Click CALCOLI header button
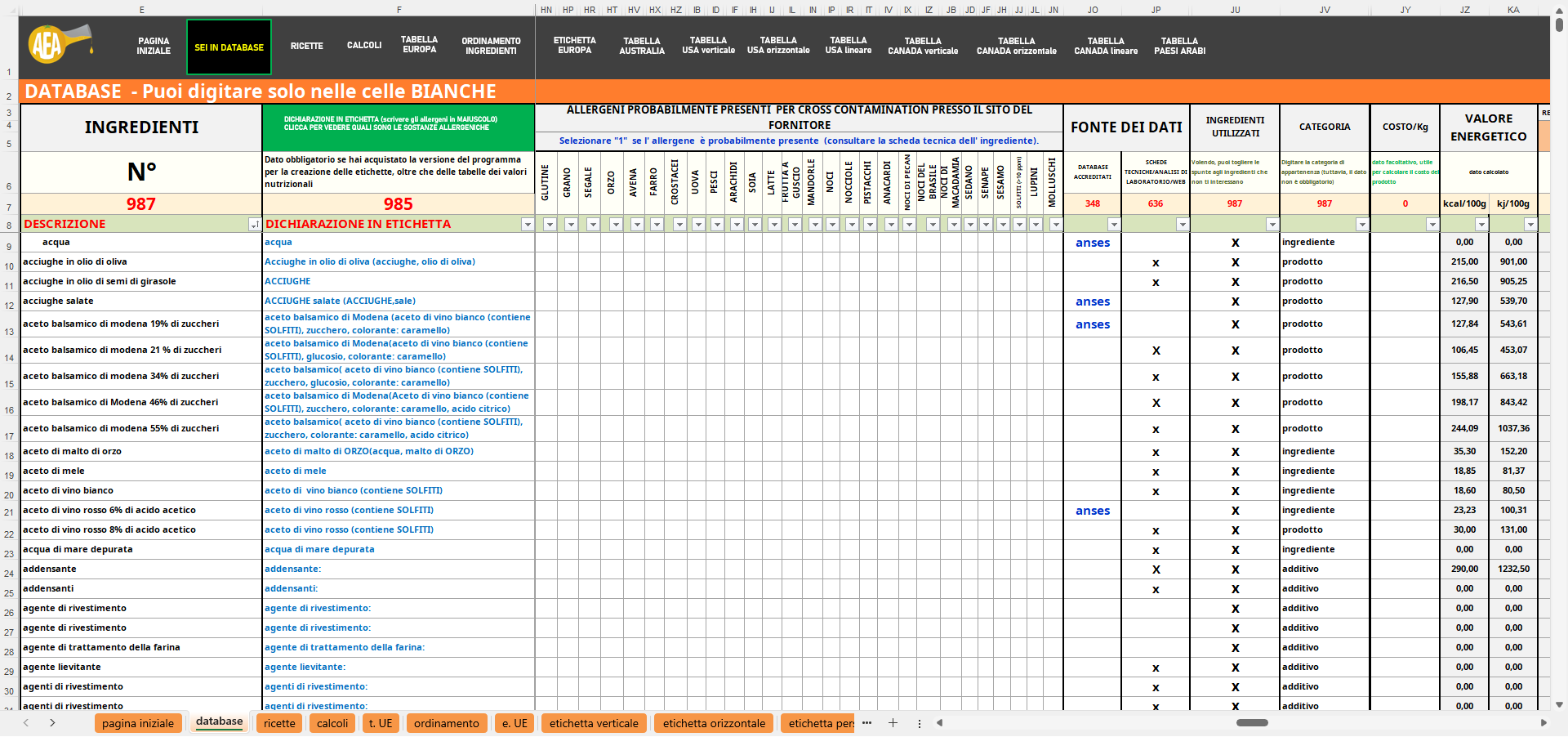The image size is (1568, 737). coord(364,45)
